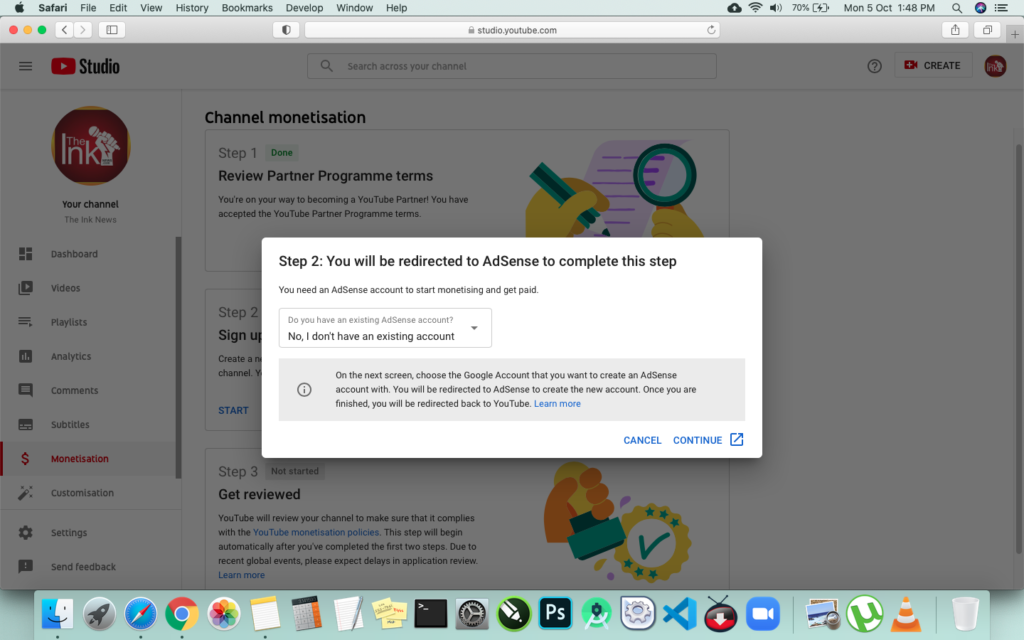Open the Help question mark icon
Screen dimensions: 1024x640
pyautogui.click(x=874, y=66)
